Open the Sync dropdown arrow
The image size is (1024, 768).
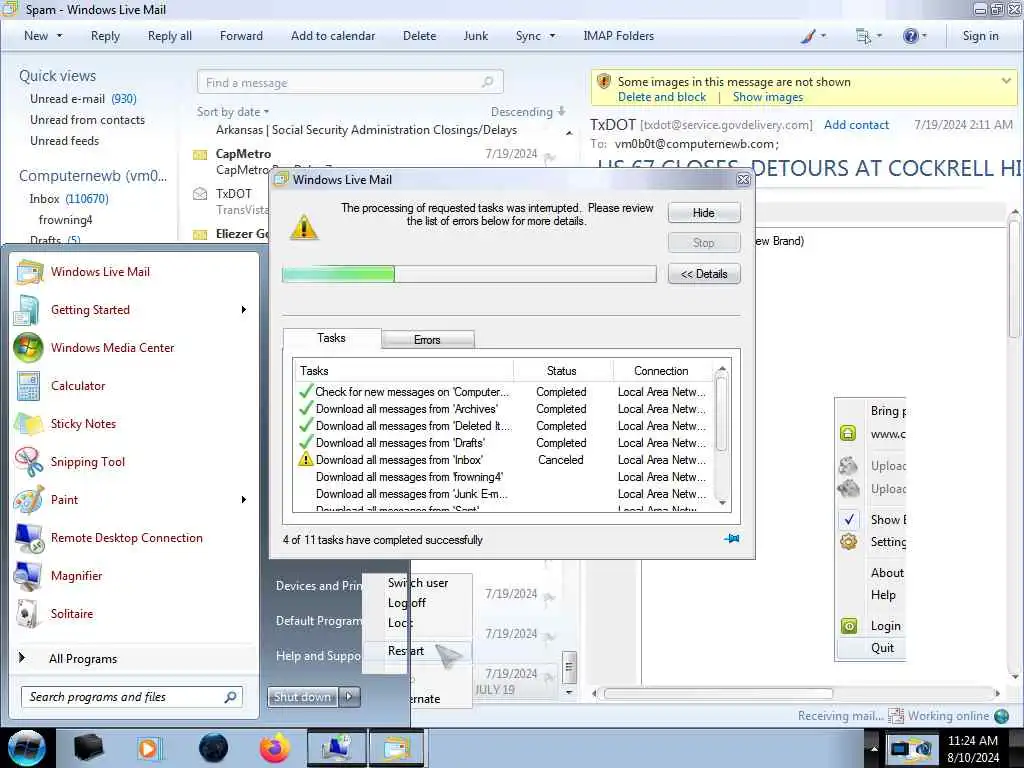(x=552, y=36)
